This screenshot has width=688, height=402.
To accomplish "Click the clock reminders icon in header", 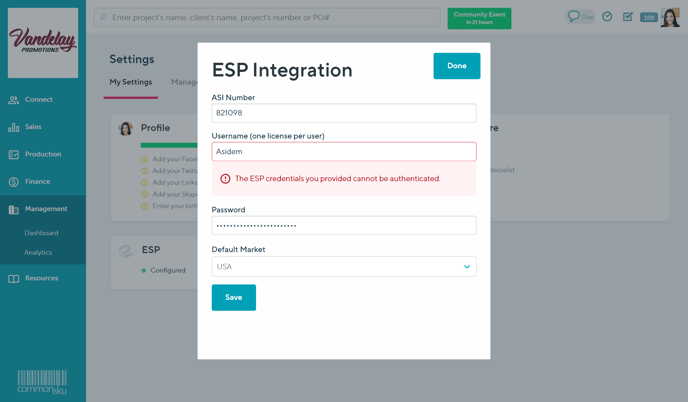I will pyautogui.click(x=607, y=17).
